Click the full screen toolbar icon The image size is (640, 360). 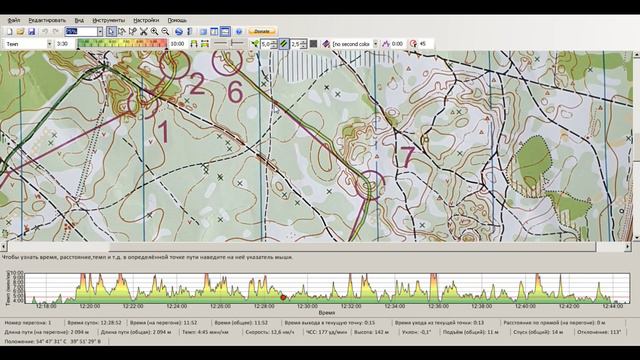point(203,31)
